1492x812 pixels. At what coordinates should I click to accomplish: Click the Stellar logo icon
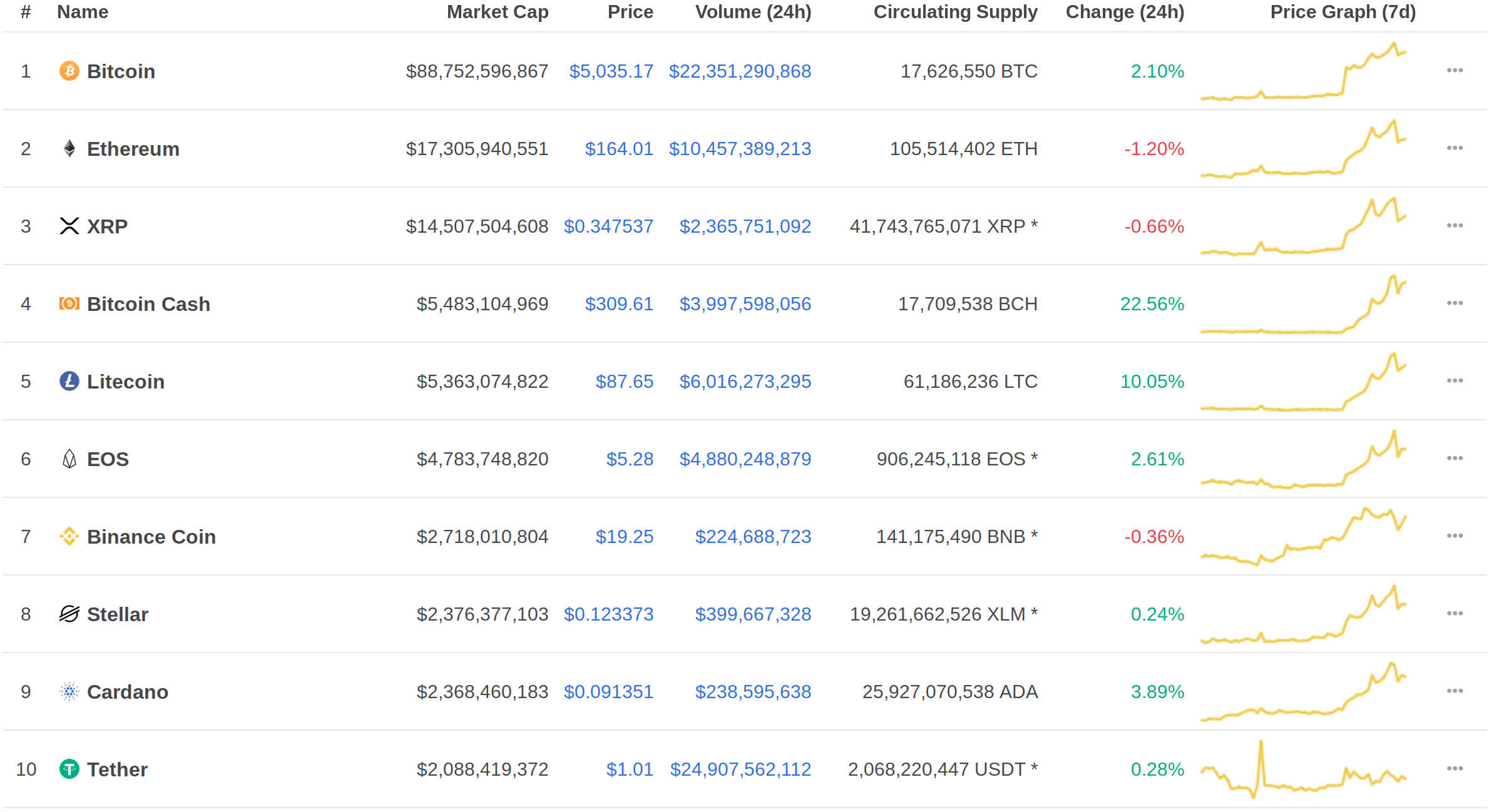point(69,614)
